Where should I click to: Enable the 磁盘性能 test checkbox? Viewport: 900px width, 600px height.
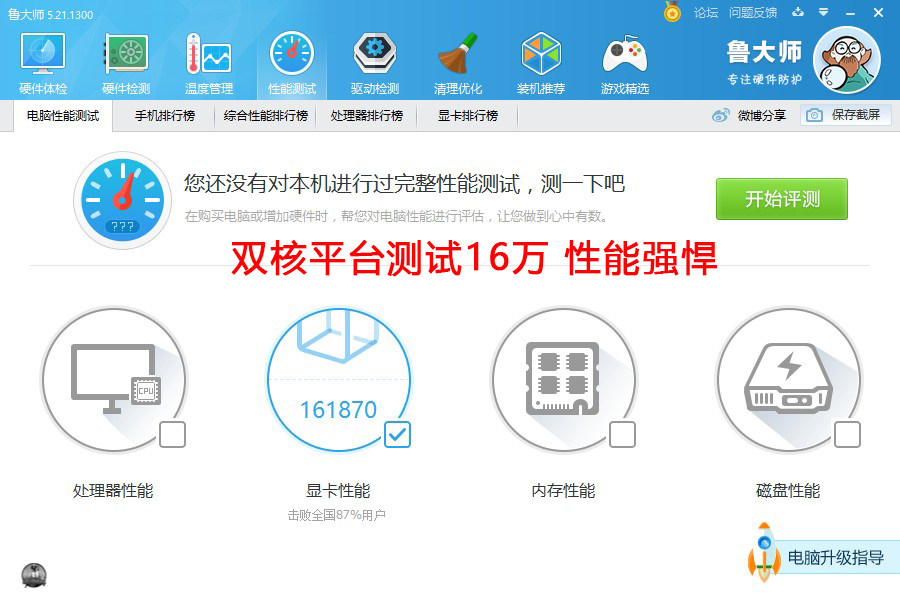[847, 435]
